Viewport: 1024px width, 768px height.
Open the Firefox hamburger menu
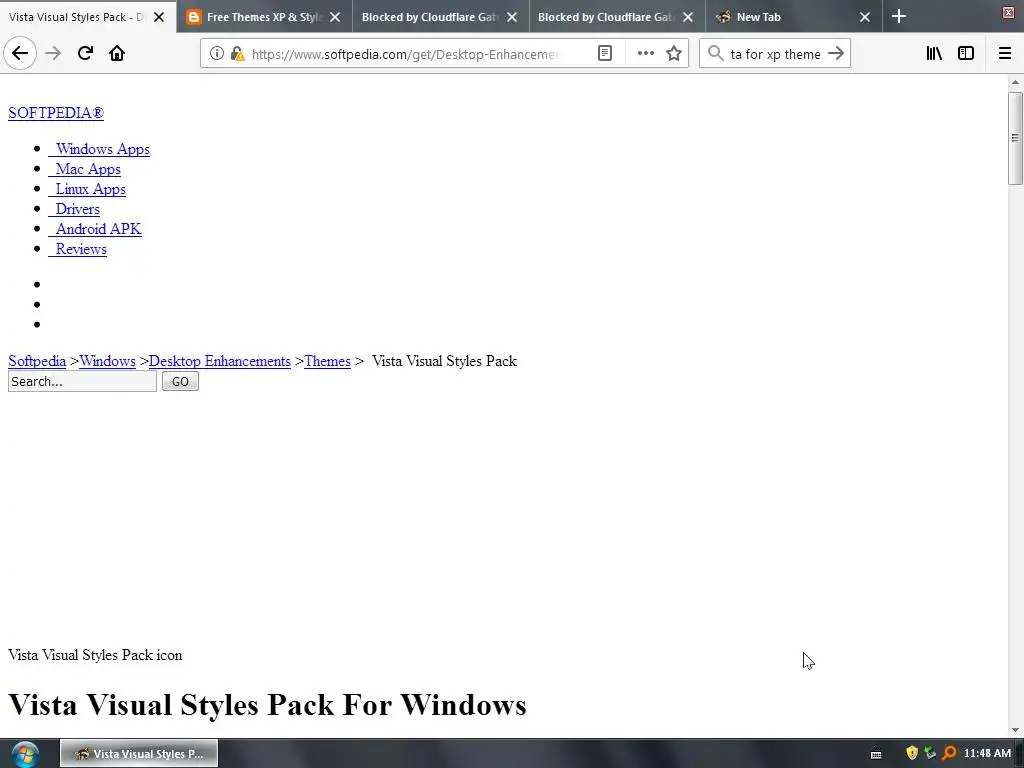(1005, 54)
